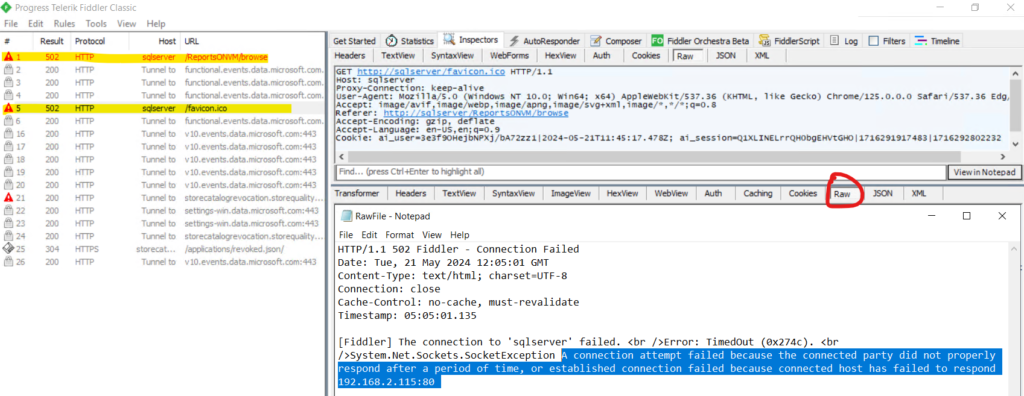The width and height of the screenshot is (1024, 396).
Task: Sort sessions by Protocol column header
Action: point(90,41)
